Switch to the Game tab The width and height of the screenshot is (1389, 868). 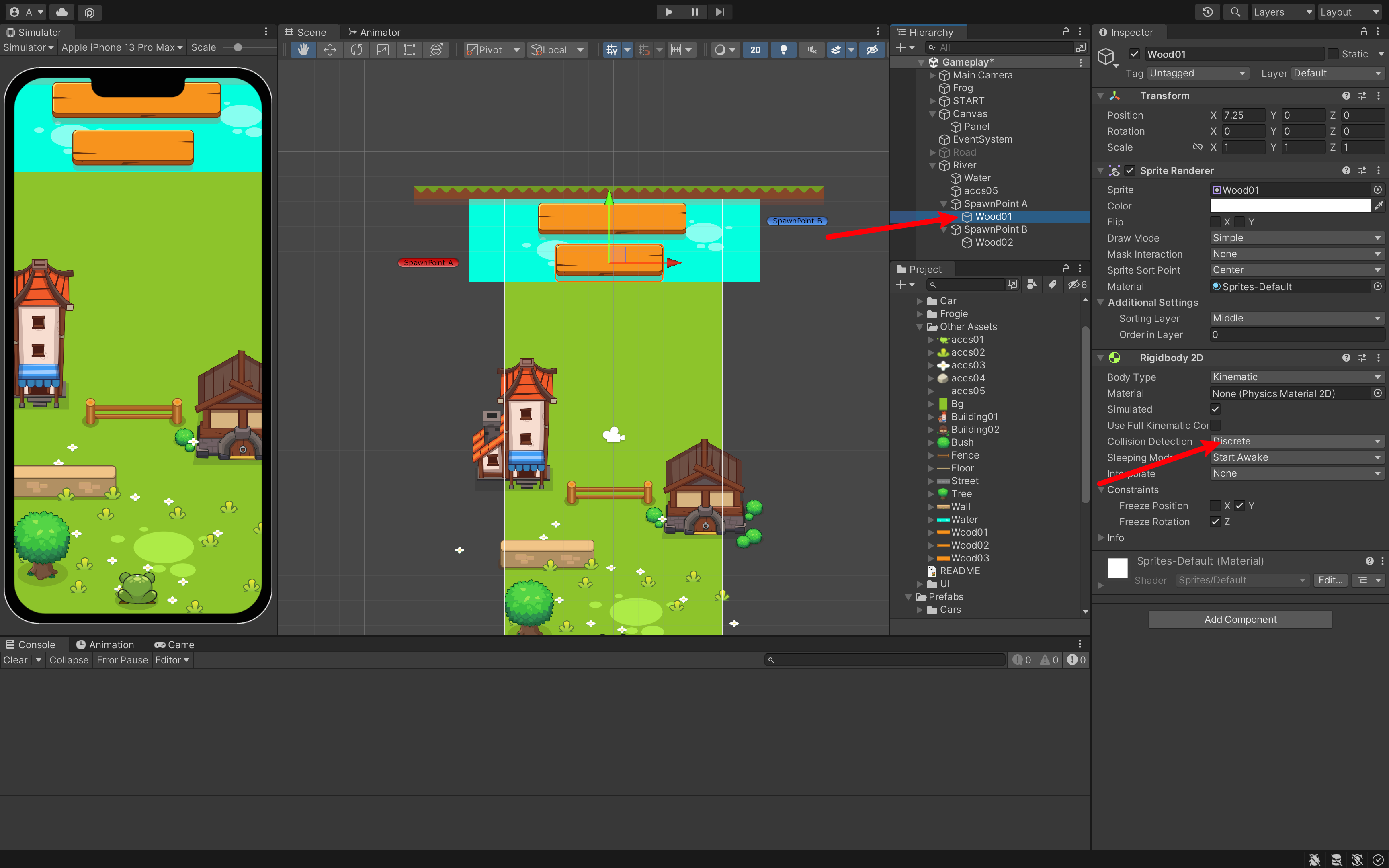point(174,645)
